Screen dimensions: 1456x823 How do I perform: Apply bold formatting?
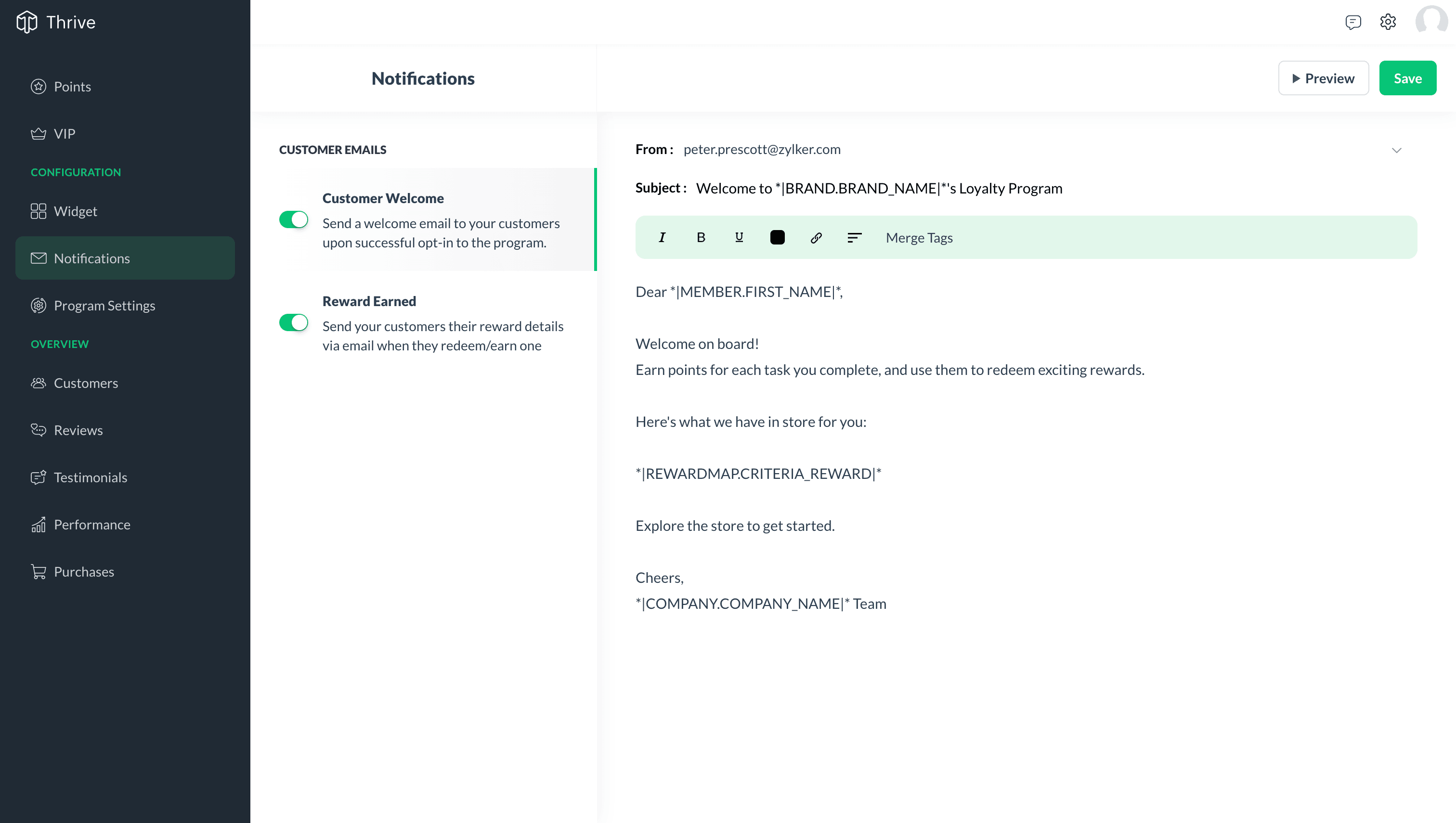pos(701,237)
